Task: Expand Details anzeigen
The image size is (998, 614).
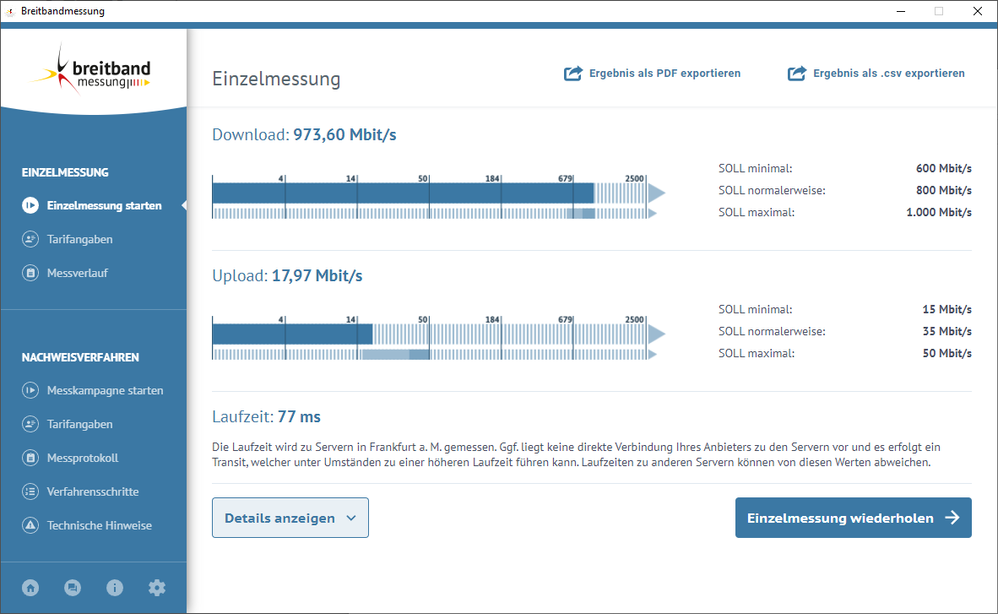Action: click(x=290, y=517)
